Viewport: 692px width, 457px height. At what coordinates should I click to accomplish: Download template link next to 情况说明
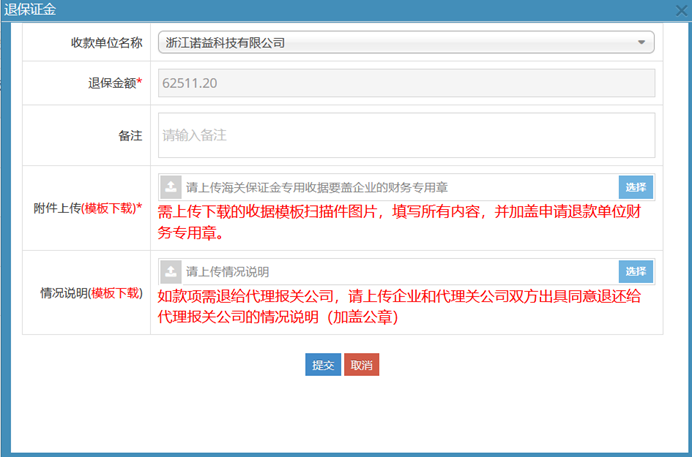click(x=115, y=293)
